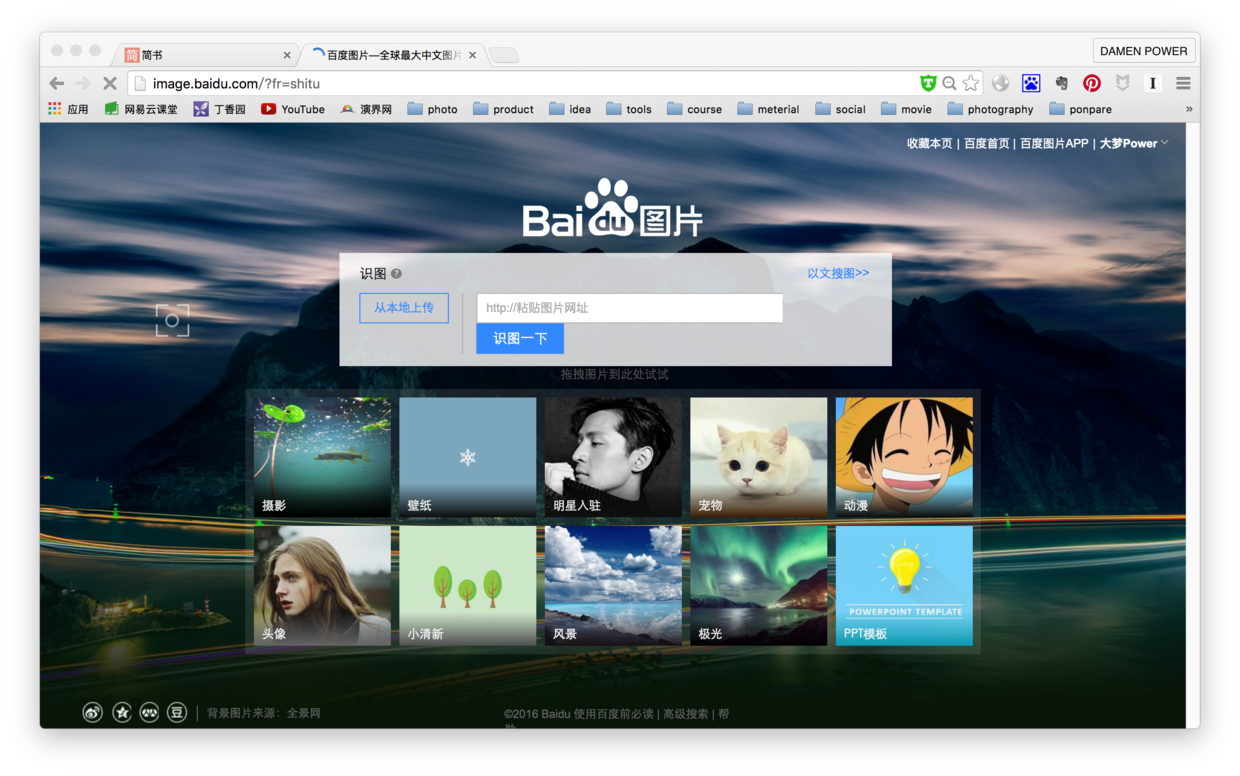Click the gray M shield extension
The width and height of the screenshot is (1240, 776).
[x=1123, y=84]
